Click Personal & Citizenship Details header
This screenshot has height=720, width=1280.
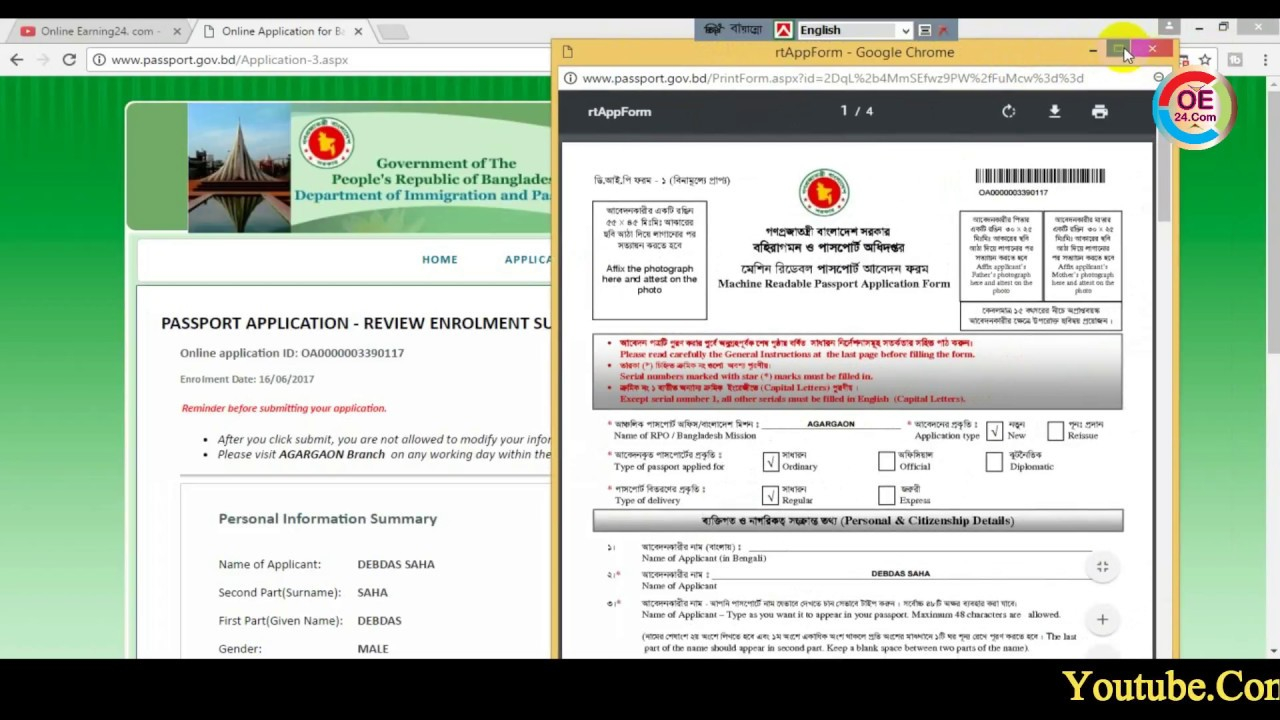click(858, 521)
